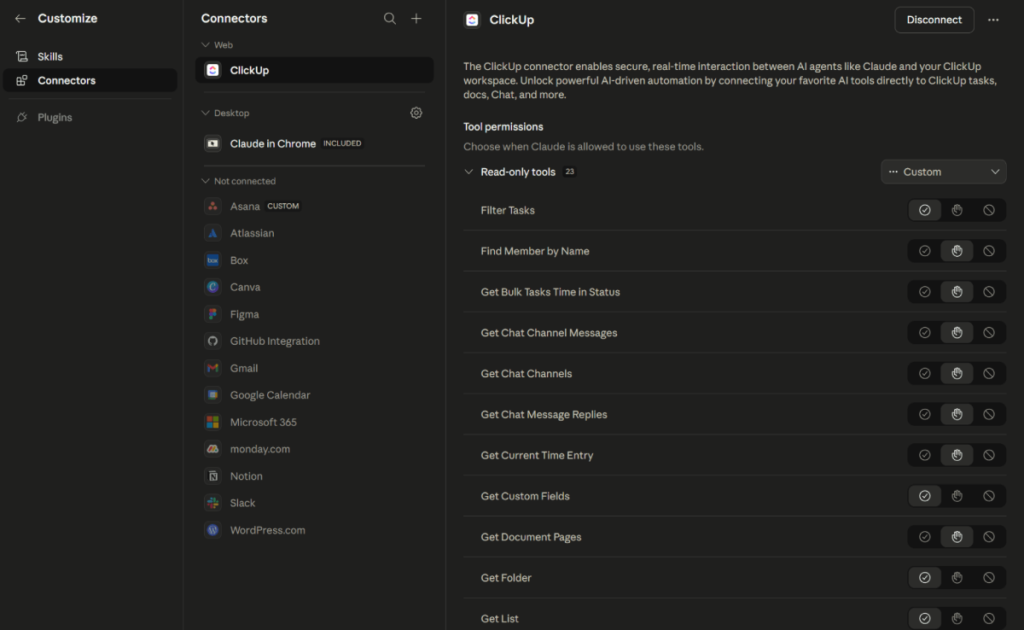Click the Gmail connector icon

point(213,368)
